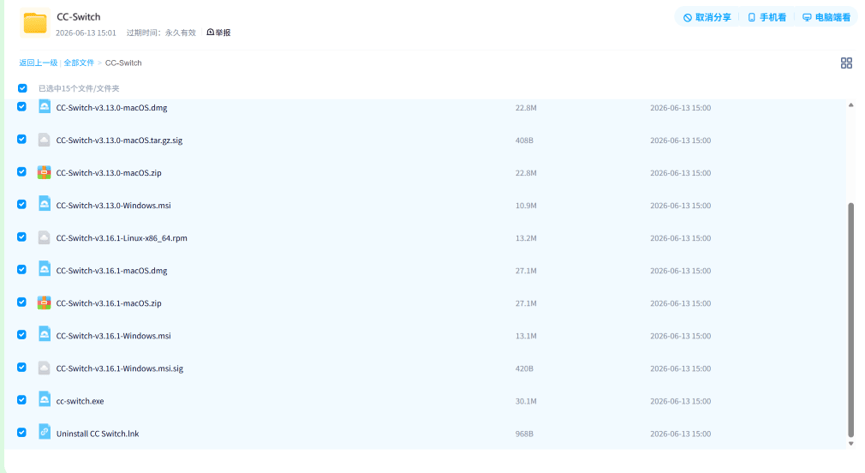Image resolution: width=865 pixels, height=473 pixels.
Task: Click file icon of CC-Switch-v3.13.0-macOS.dmg
Action: 44,107
